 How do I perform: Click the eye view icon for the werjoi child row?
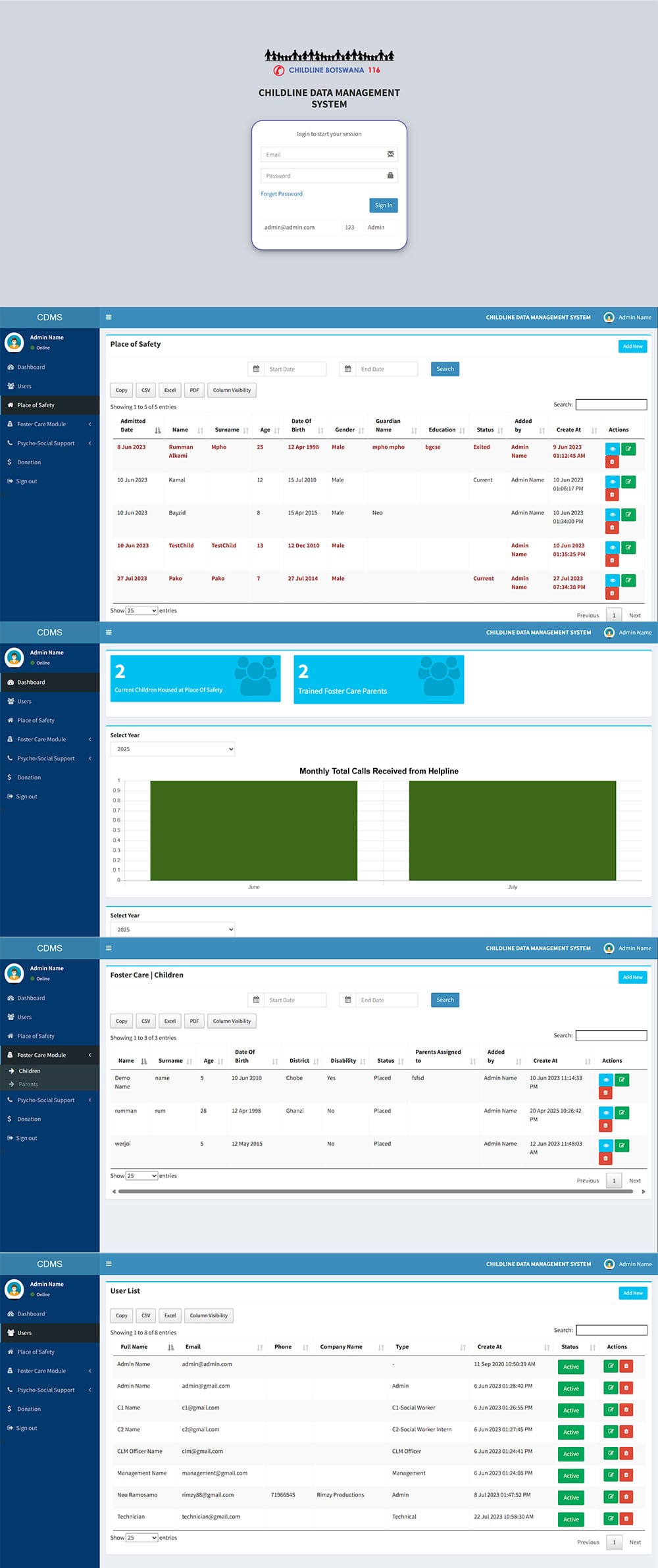coord(605,1145)
